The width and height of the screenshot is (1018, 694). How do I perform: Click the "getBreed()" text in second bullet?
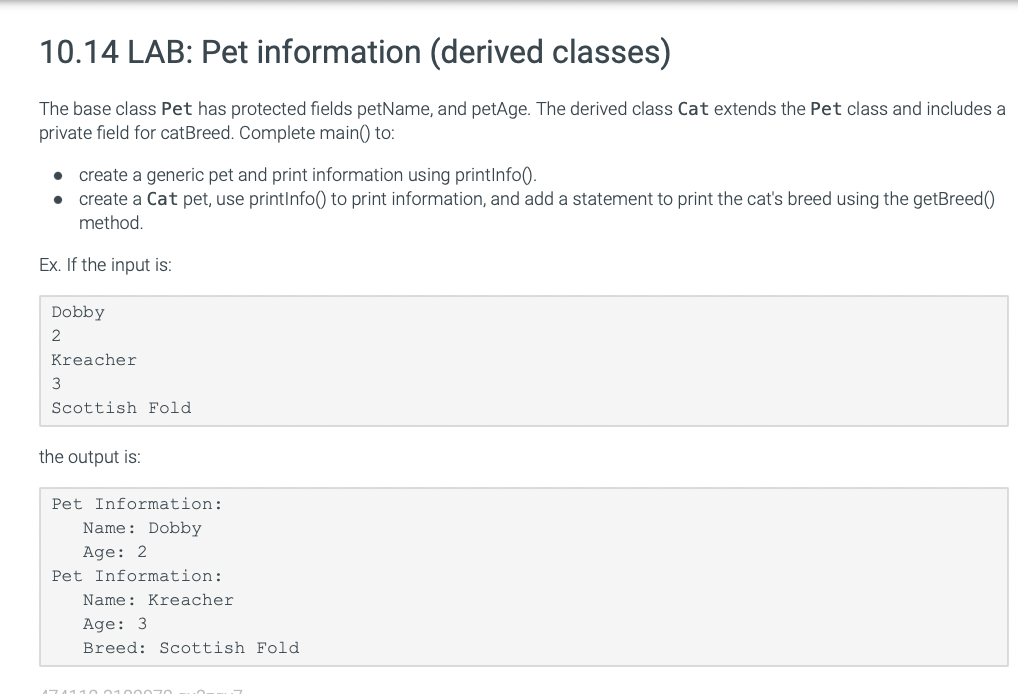954,199
